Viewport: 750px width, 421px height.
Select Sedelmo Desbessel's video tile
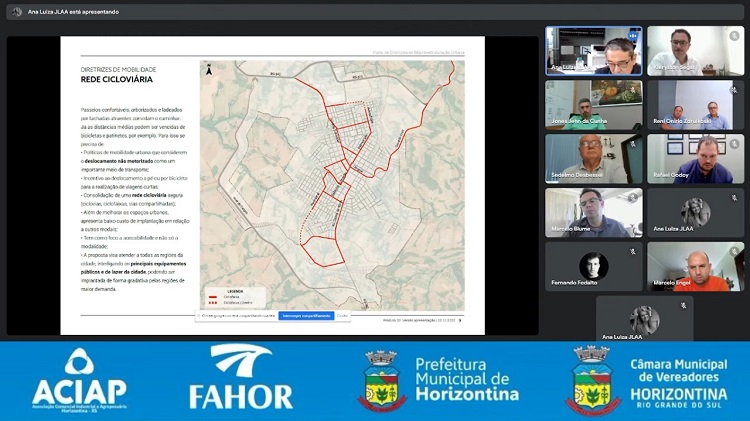(594, 159)
